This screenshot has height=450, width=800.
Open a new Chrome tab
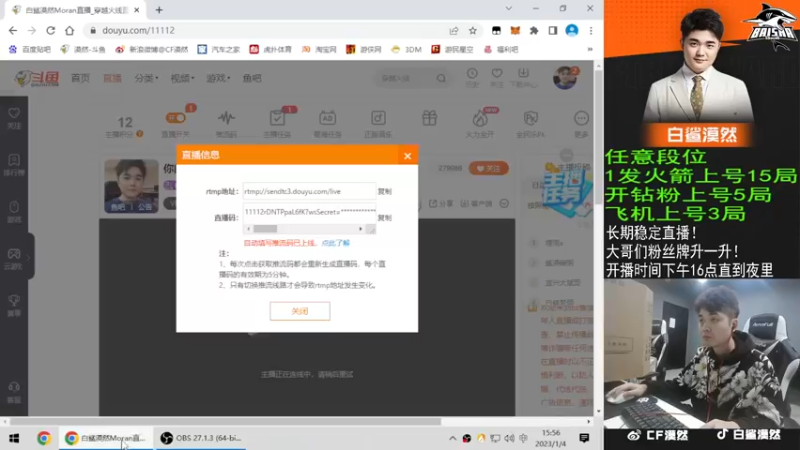pyautogui.click(x=159, y=10)
